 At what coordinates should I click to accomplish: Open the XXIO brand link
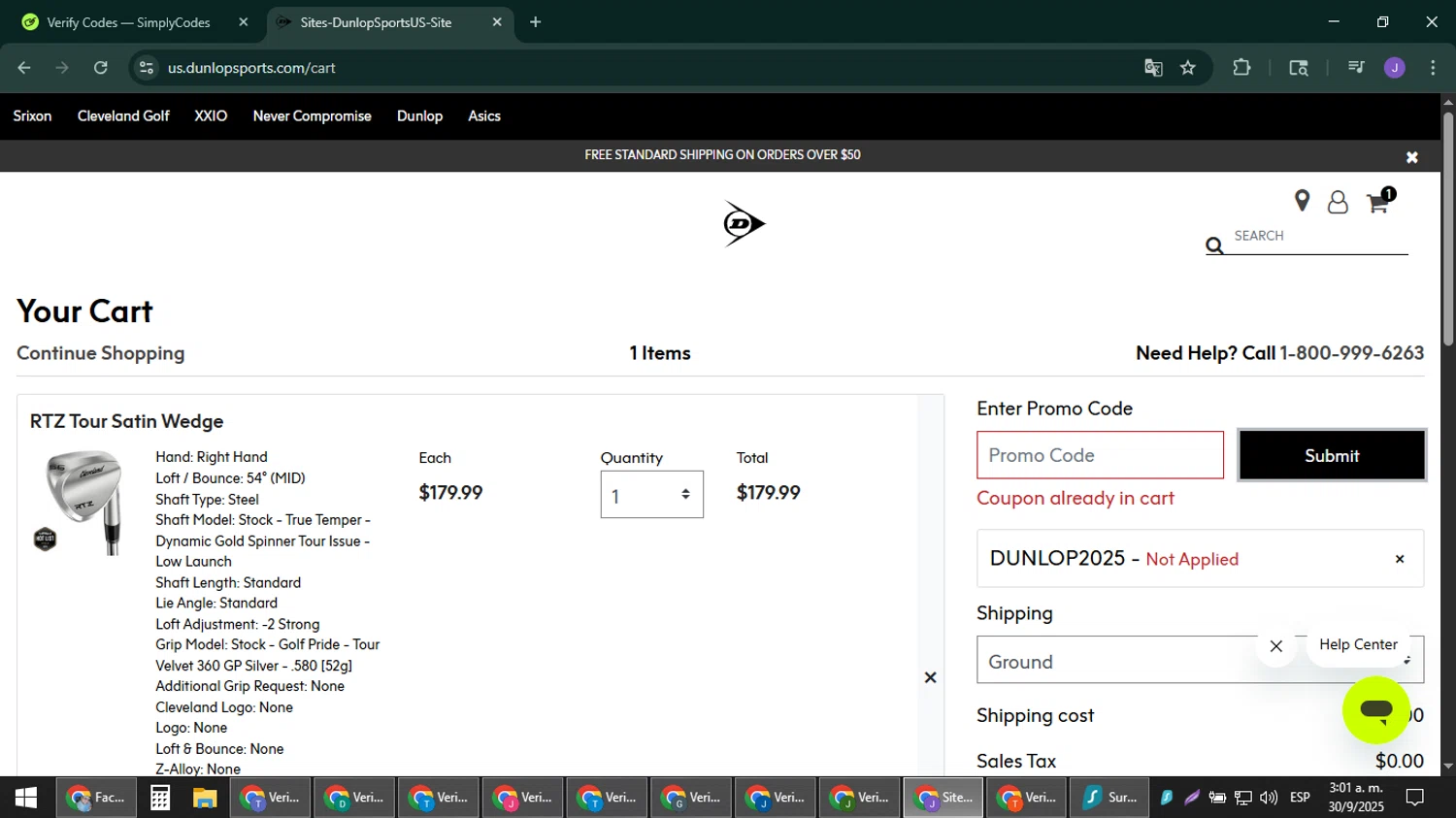coord(211,115)
